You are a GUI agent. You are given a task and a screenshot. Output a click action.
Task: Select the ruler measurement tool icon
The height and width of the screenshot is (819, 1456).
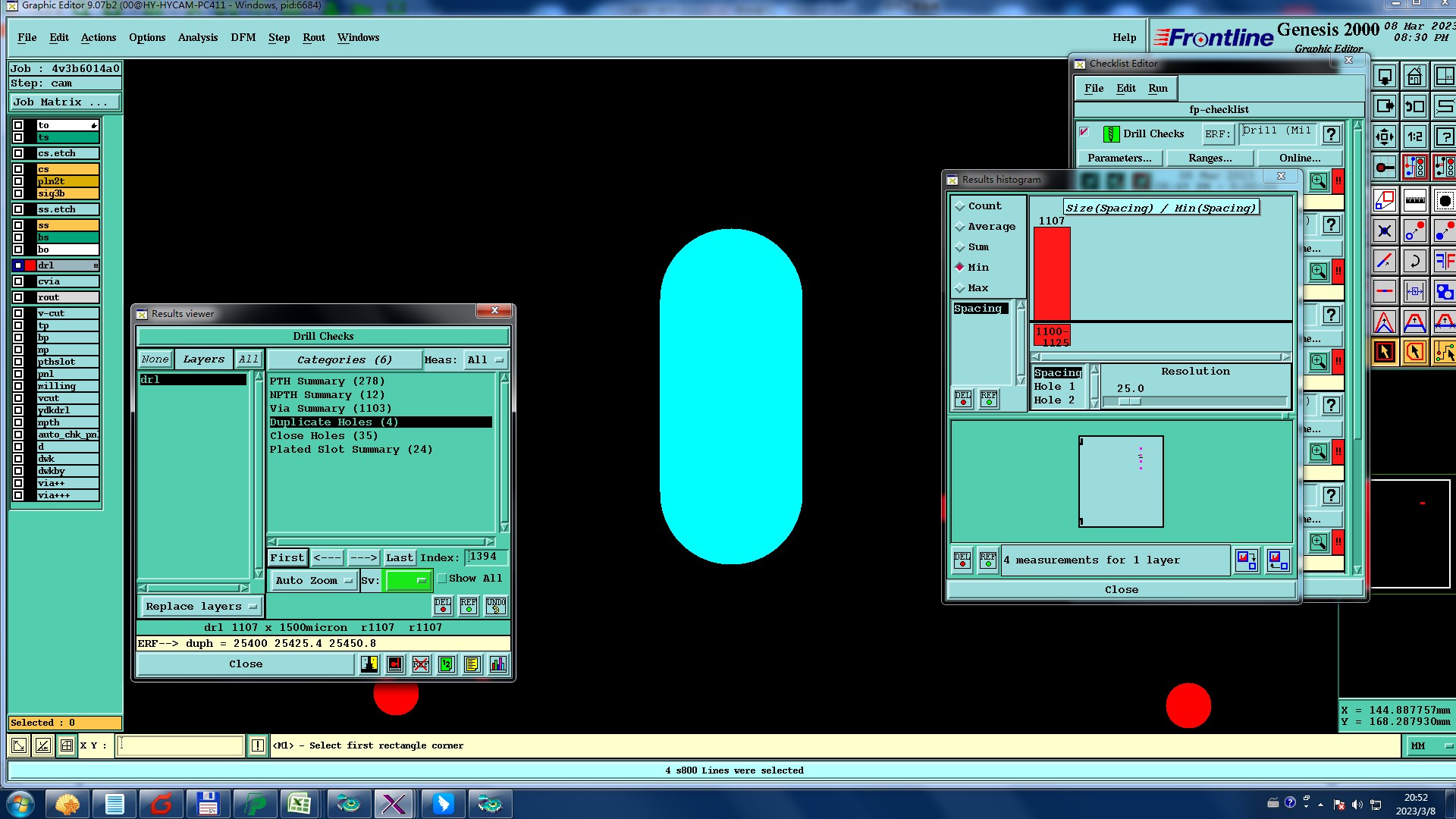click(x=1415, y=201)
